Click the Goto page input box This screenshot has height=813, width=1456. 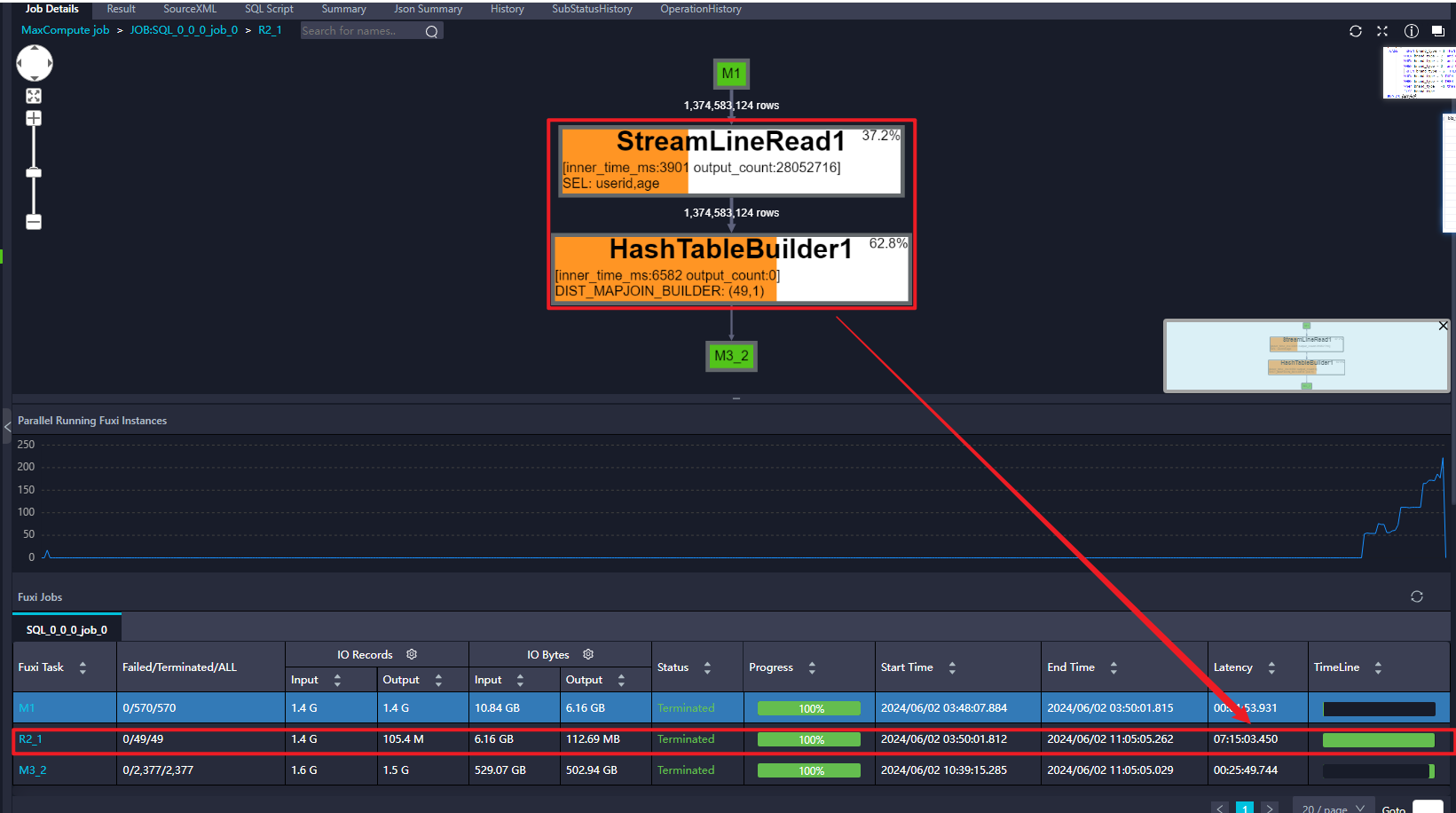(x=1428, y=807)
